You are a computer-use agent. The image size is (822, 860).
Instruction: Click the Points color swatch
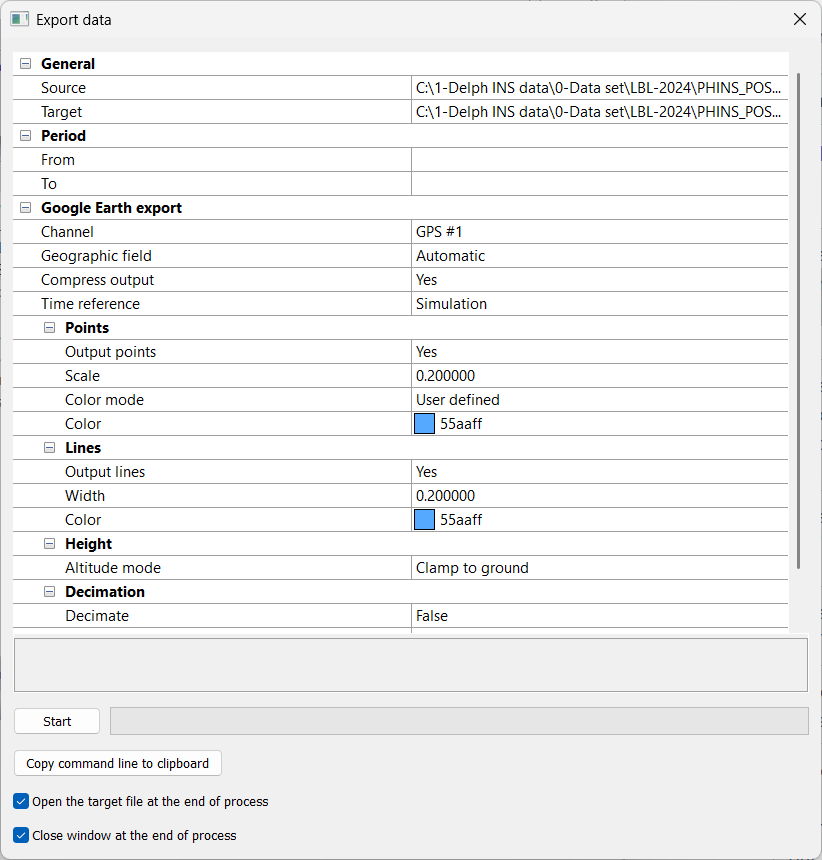click(x=425, y=424)
